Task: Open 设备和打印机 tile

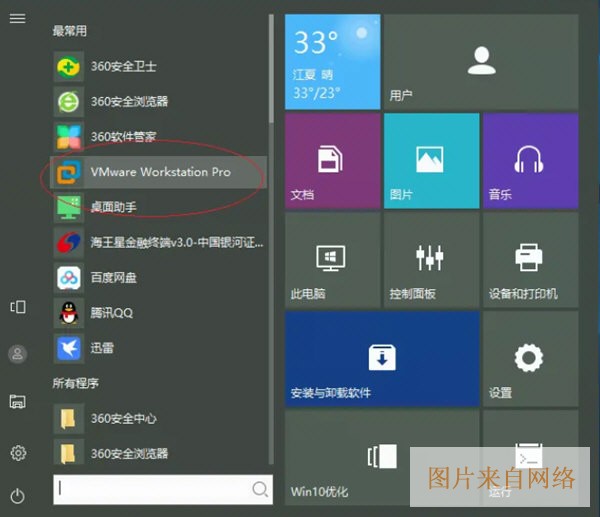Action: [x=531, y=260]
